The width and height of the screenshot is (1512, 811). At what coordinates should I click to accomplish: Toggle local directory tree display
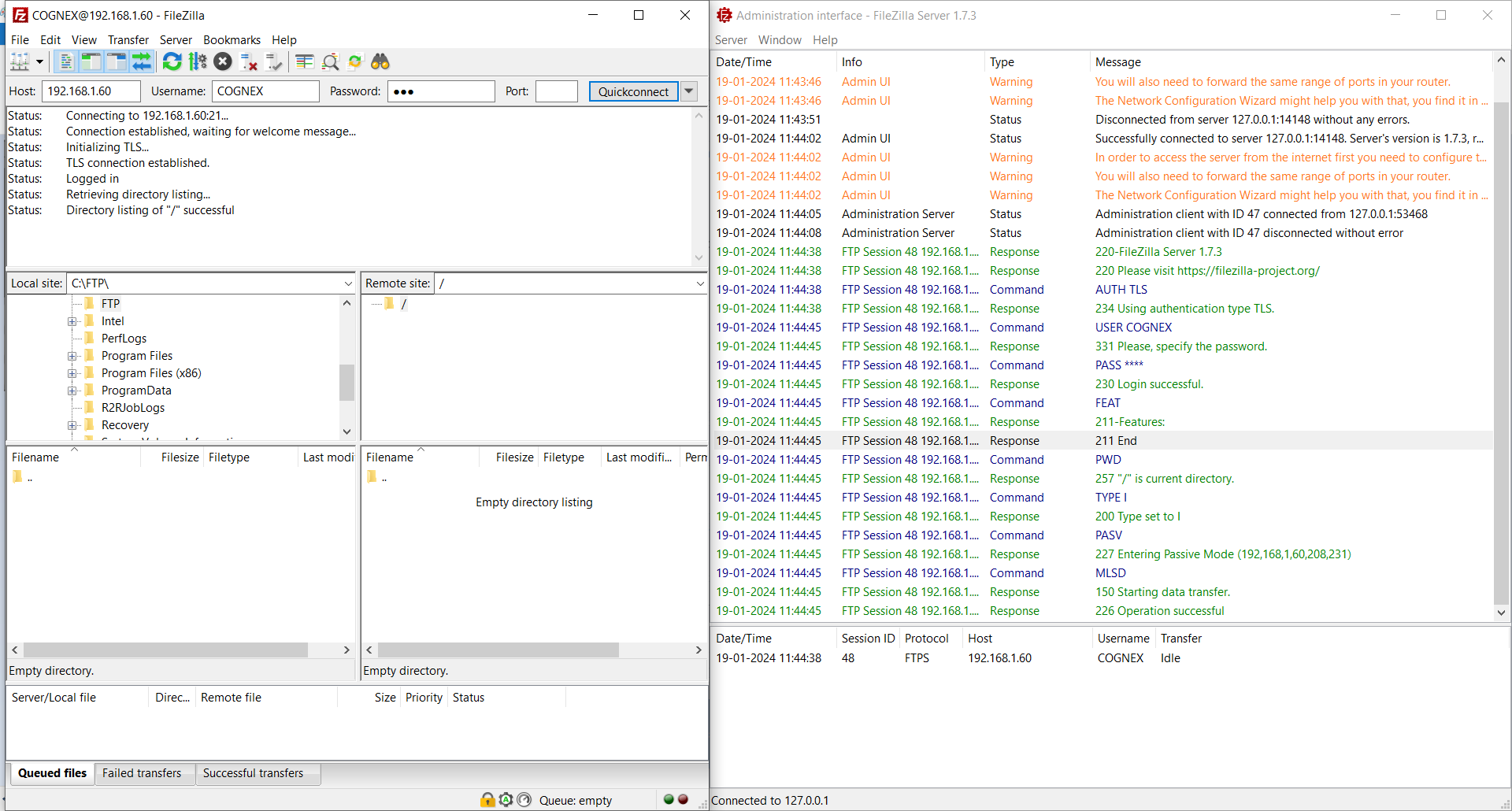(91, 61)
